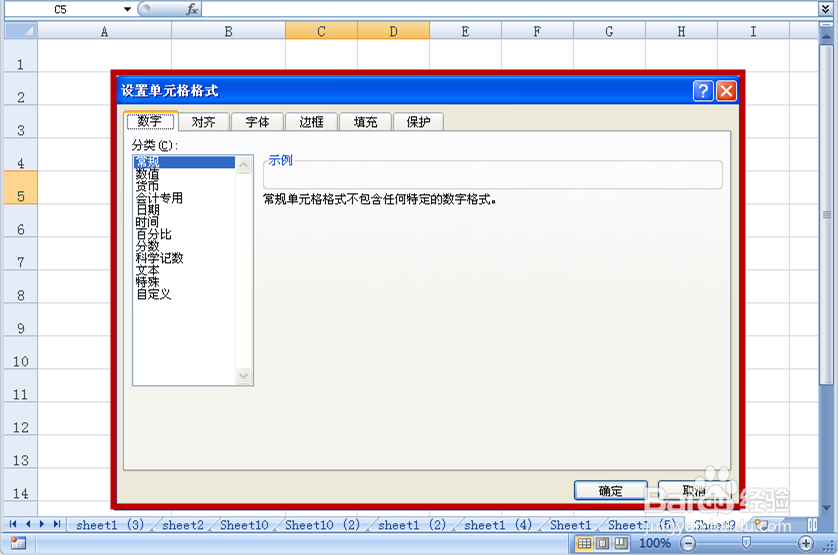Image resolution: width=838 pixels, height=555 pixels.
Task: Select 会计专用 in the category list
Action: (184, 198)
